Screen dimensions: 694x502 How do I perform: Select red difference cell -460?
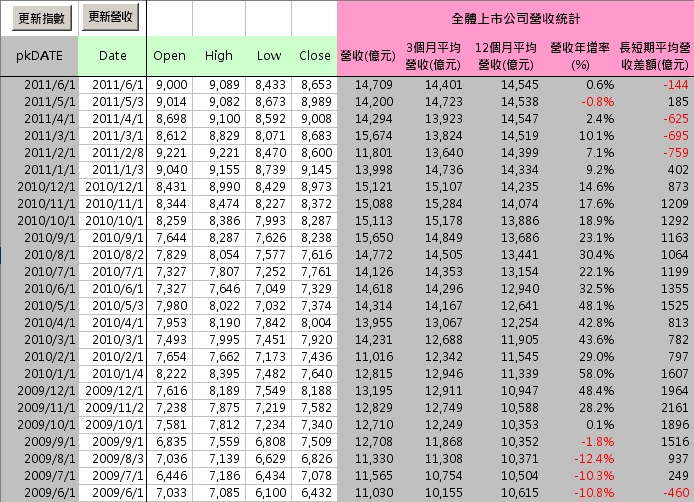click(676, 493)
